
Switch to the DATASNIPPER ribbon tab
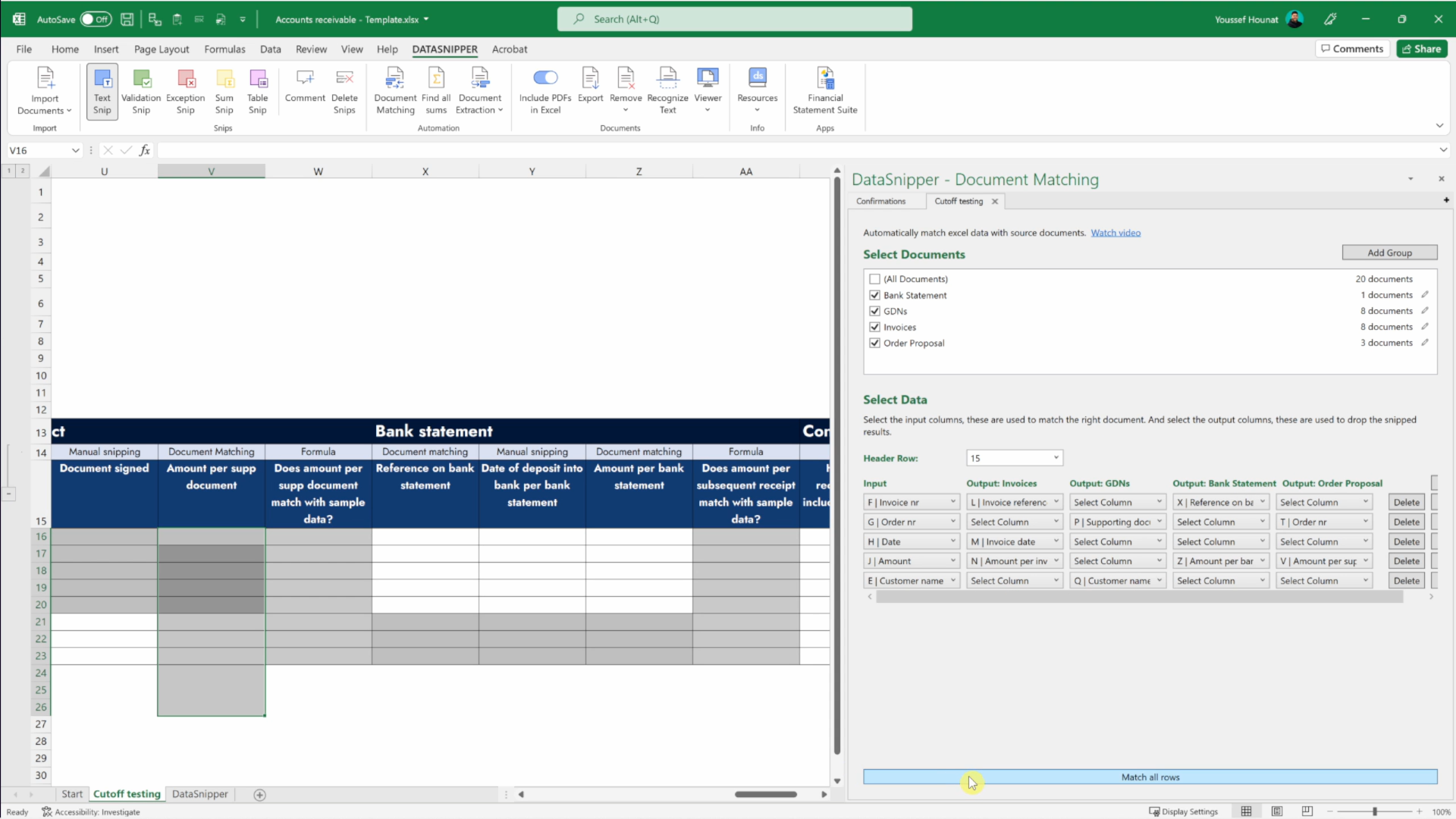tap(444, 49)
